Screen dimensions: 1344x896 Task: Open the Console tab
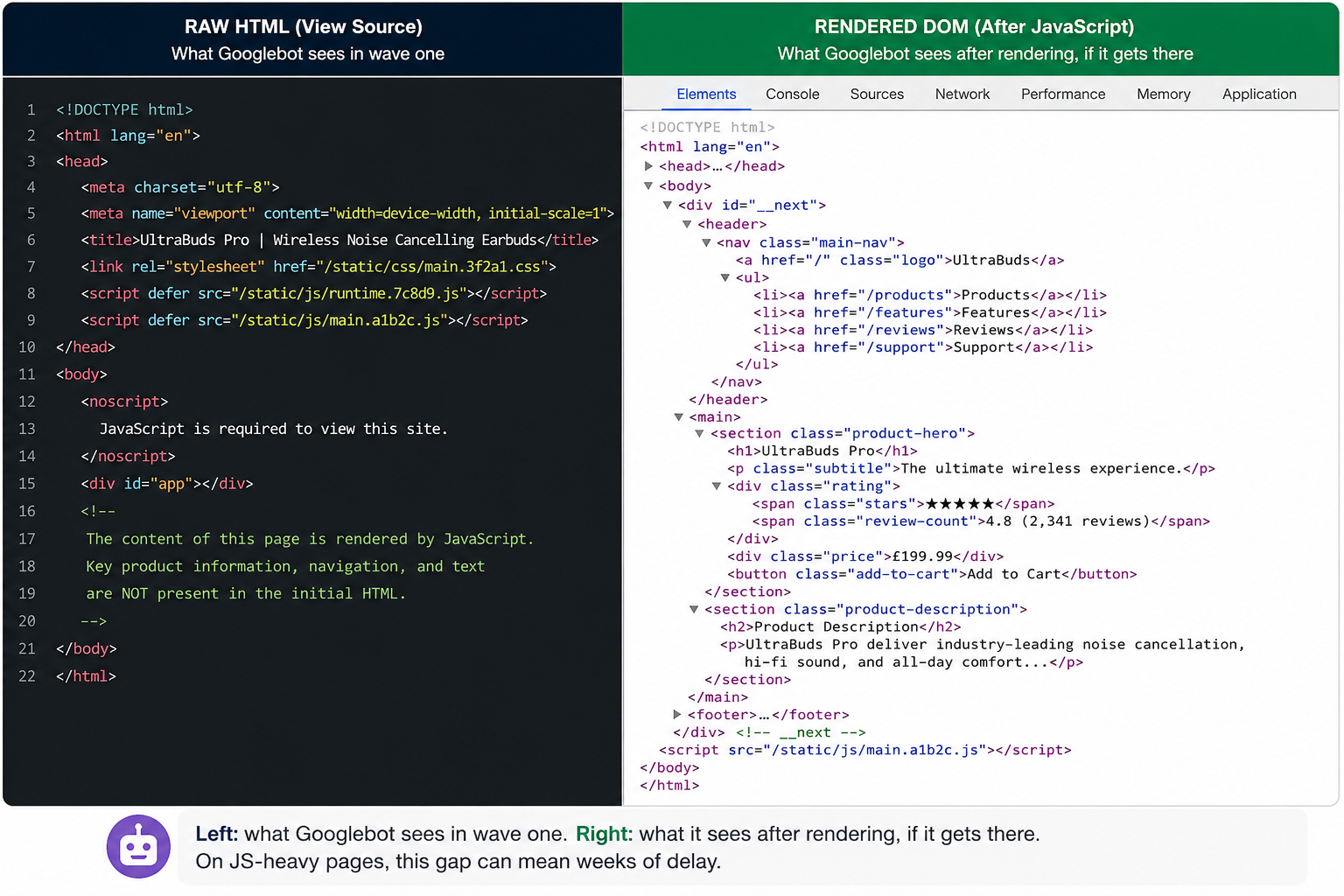793,94
